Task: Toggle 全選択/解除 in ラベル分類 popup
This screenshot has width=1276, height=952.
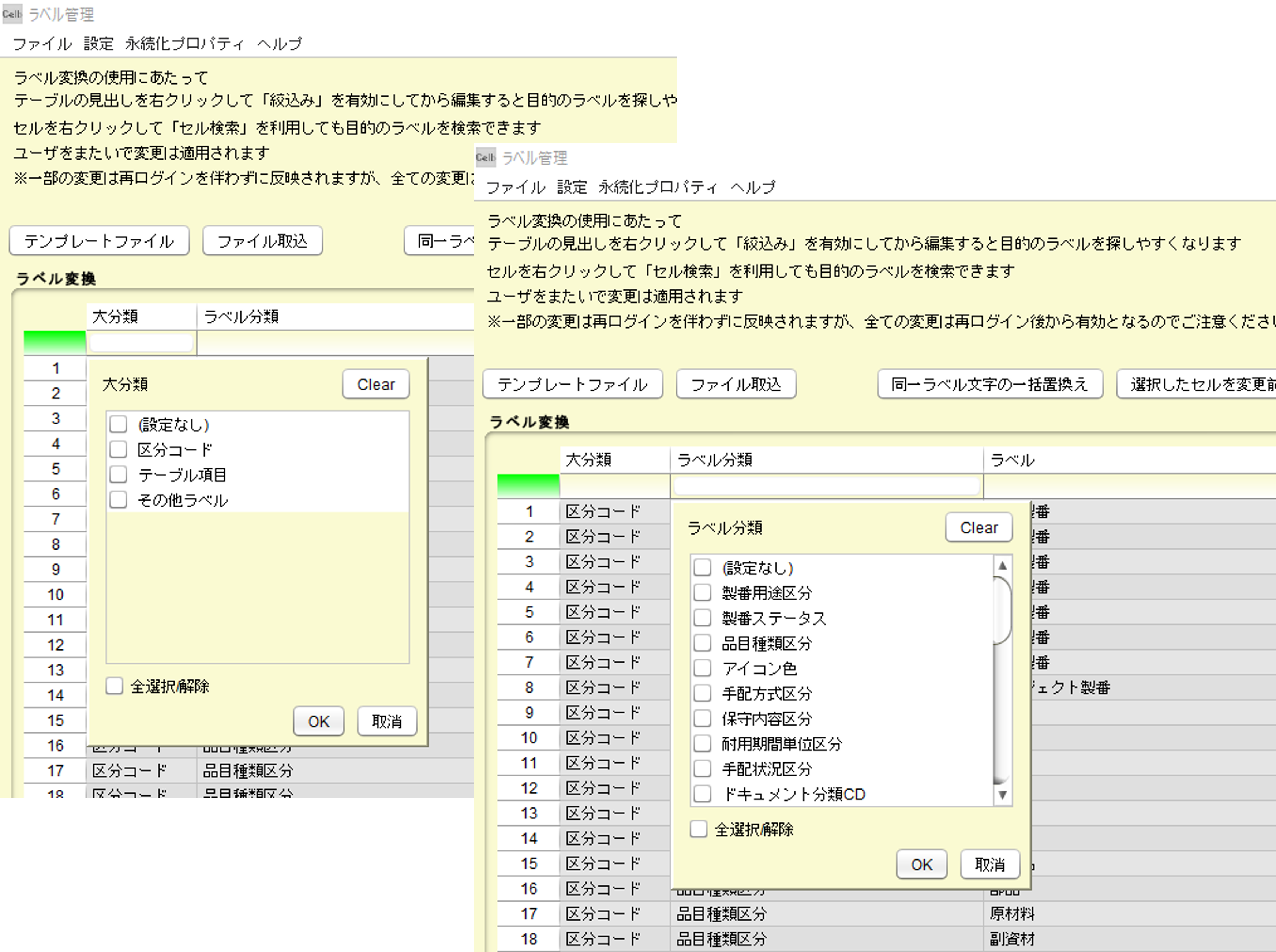Action: (699, 829)
